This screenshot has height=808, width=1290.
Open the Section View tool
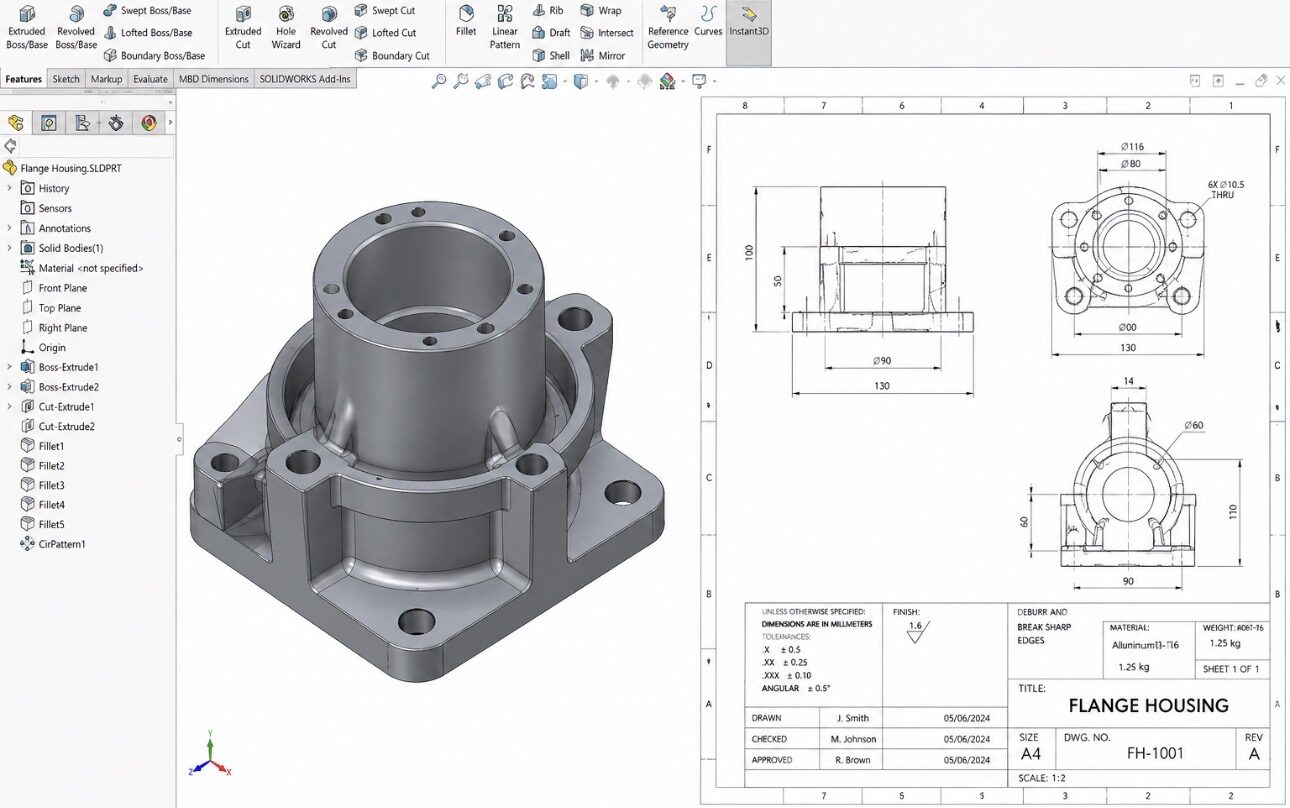(x=505, y=82)
